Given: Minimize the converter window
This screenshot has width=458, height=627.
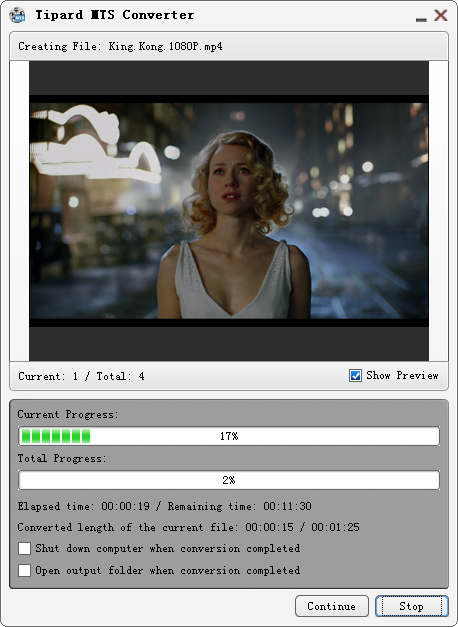Looking at the screenshot, I should 421,18.
